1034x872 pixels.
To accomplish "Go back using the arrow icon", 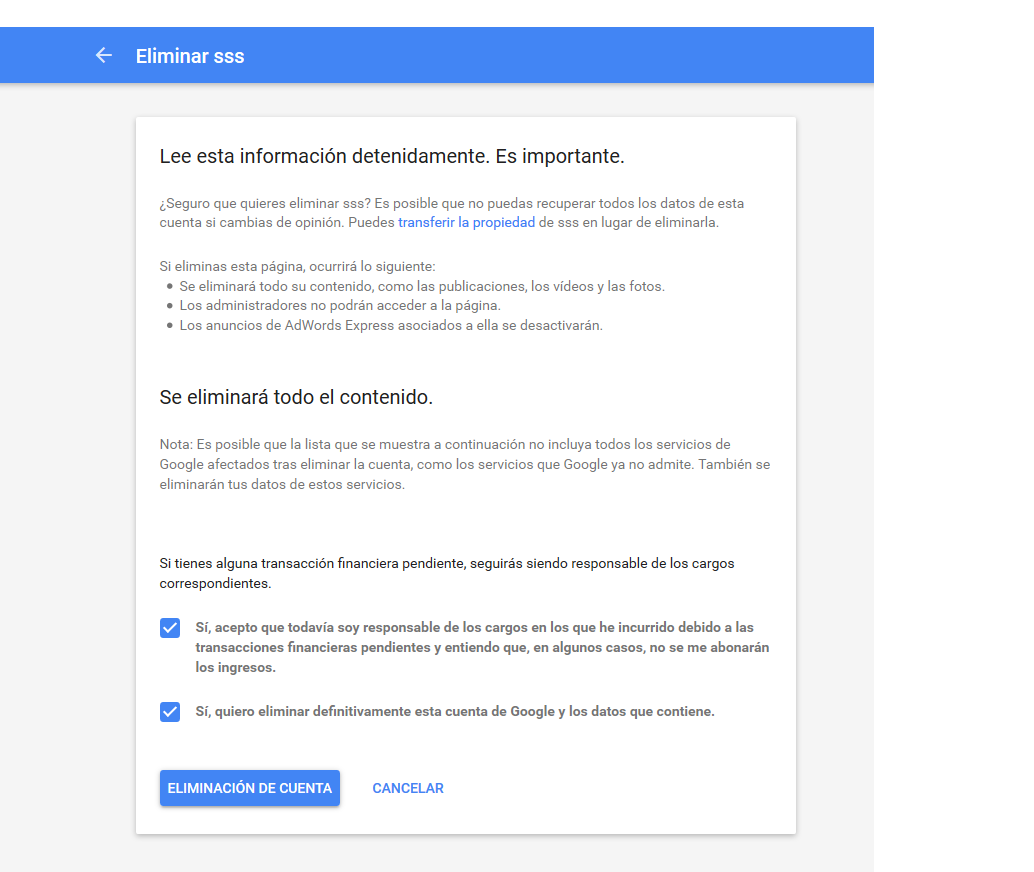I will point(104,55).
